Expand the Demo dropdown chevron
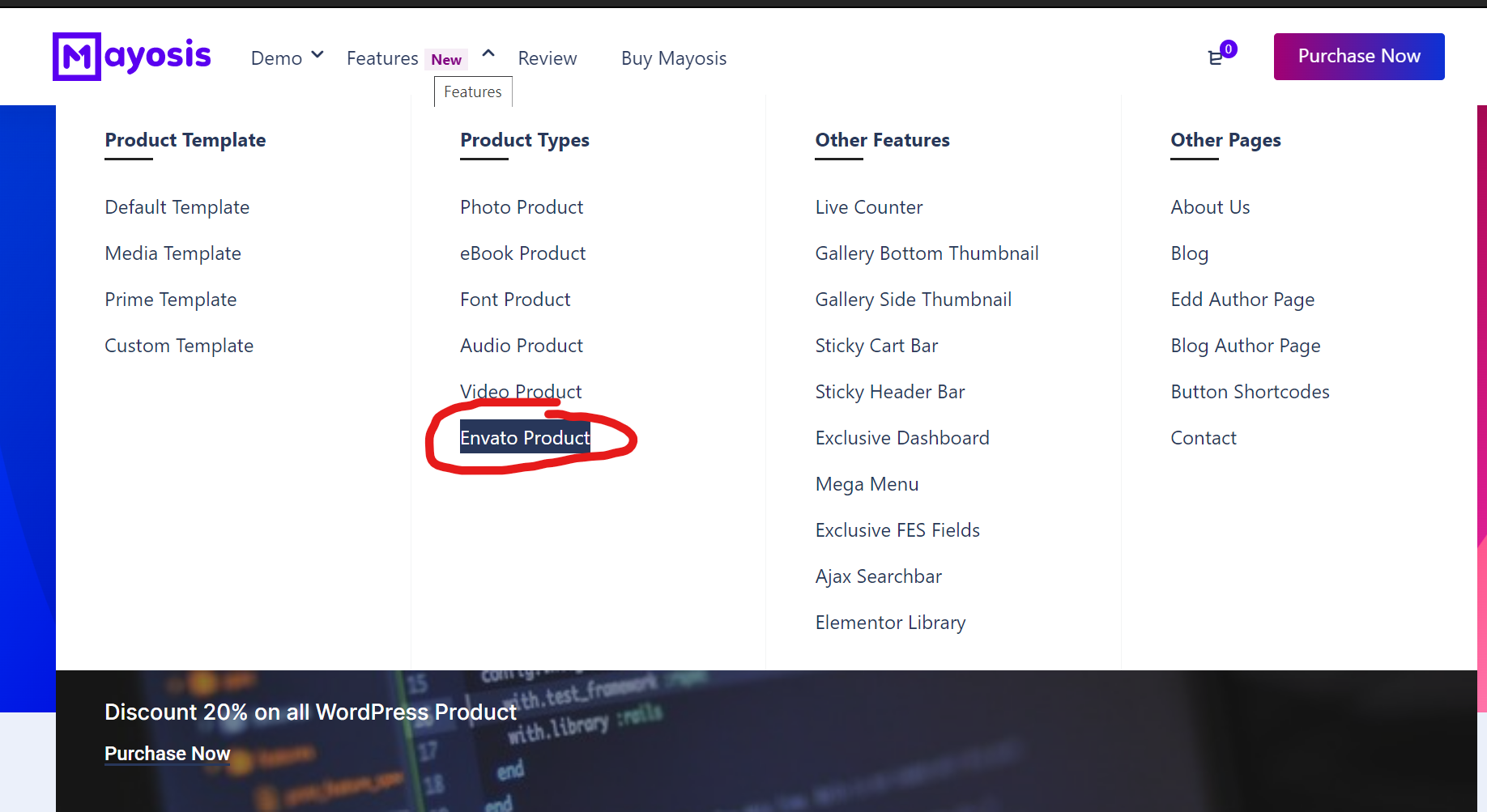Viewport: 1487px width, 812px height. pyautogui.click(x=317, y=55)
